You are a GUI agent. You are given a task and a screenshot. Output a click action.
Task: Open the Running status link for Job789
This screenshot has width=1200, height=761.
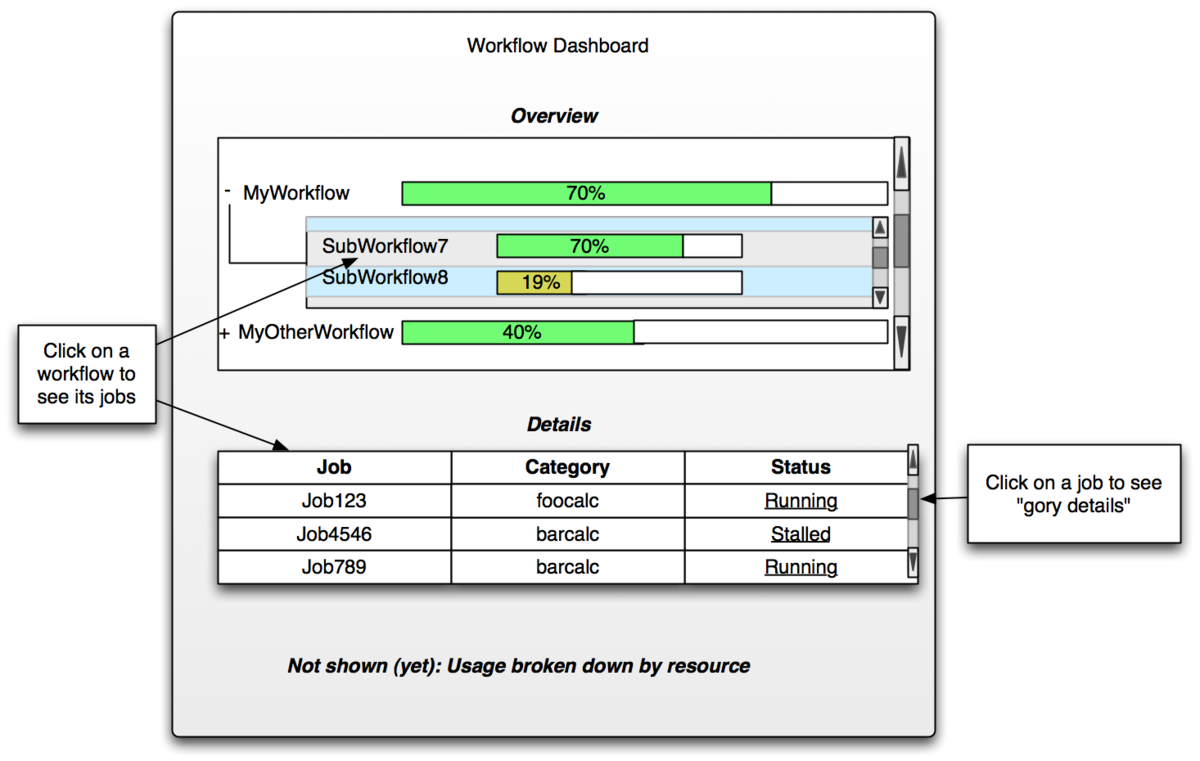click(801, 567)
